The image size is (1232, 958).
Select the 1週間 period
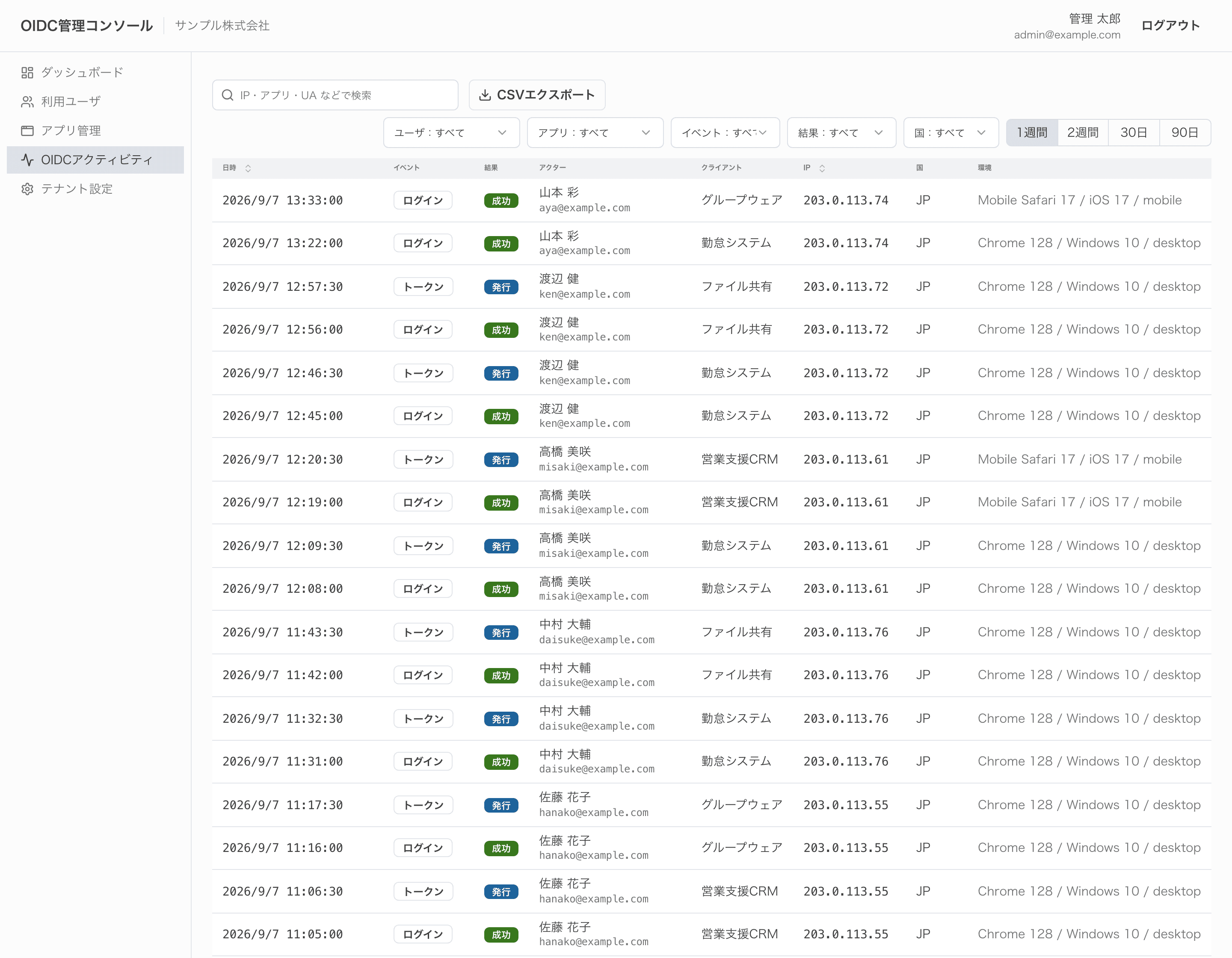(x=1032, y=133)
